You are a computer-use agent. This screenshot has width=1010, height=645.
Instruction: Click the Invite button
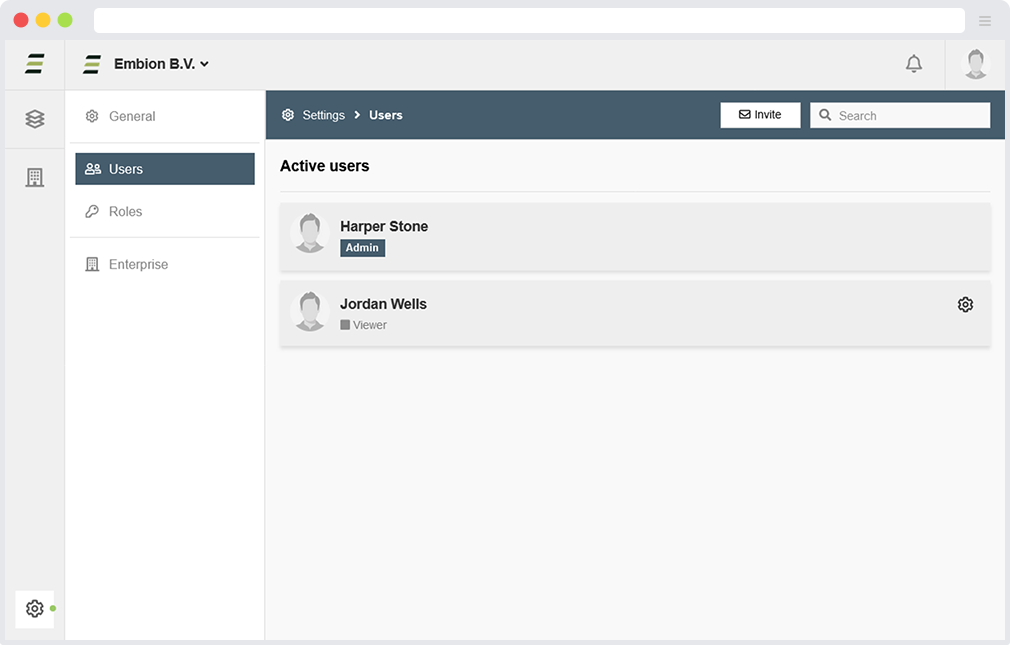click(x=760, y=115)
